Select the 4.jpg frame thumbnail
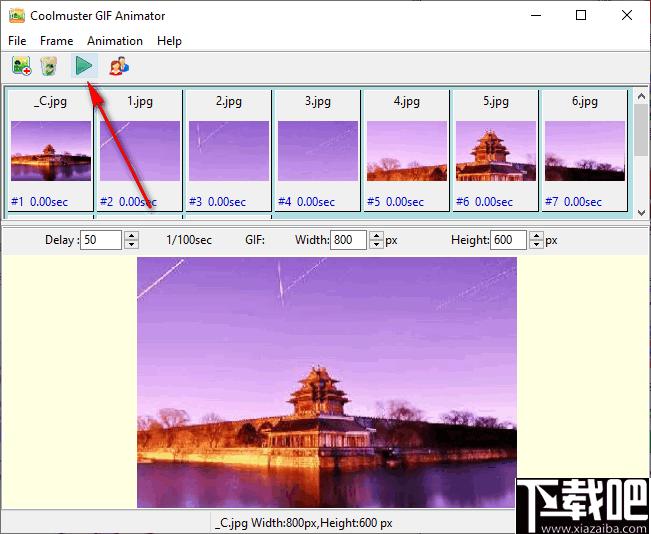 [x=407, y=151]
